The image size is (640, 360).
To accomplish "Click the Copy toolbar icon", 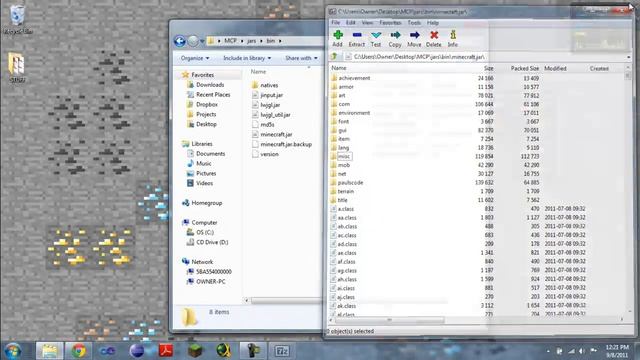I will 395,39.
